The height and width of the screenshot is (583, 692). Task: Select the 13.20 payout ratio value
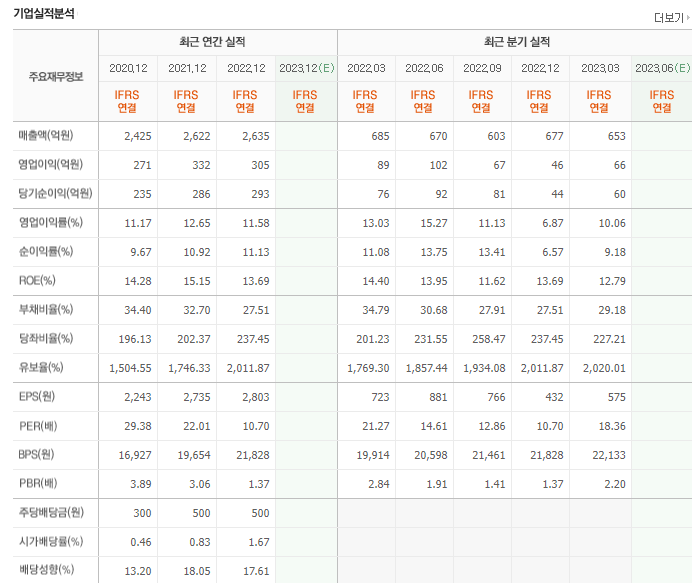pos(138,571)
